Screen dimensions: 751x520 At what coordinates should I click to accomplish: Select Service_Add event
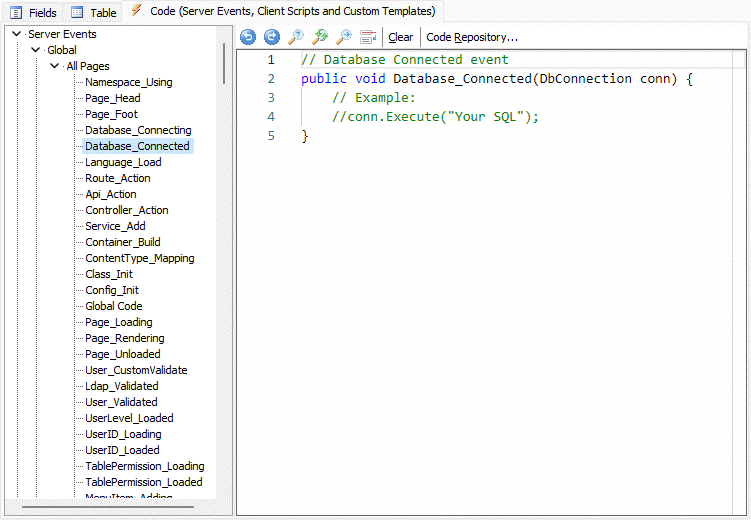pyautogui.click(x=115, y=226)
